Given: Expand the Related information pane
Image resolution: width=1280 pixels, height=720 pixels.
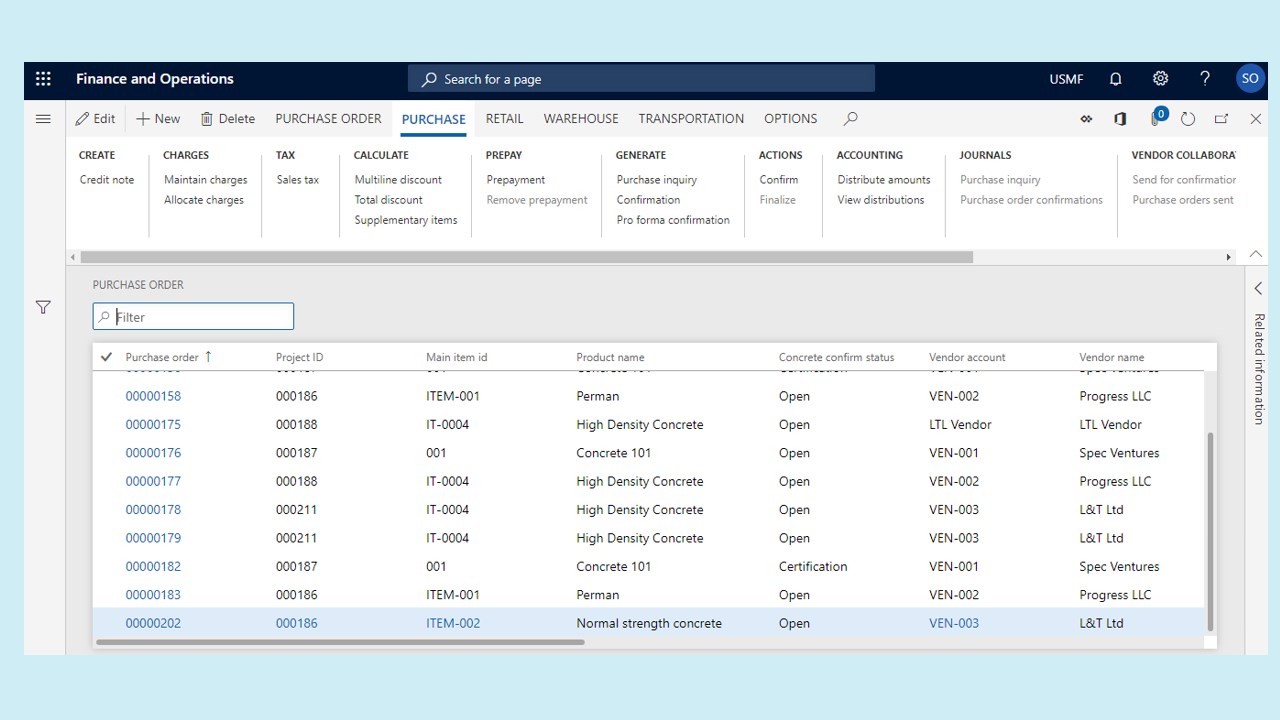Looking at the screenshot, I should tap(1258, 289).
